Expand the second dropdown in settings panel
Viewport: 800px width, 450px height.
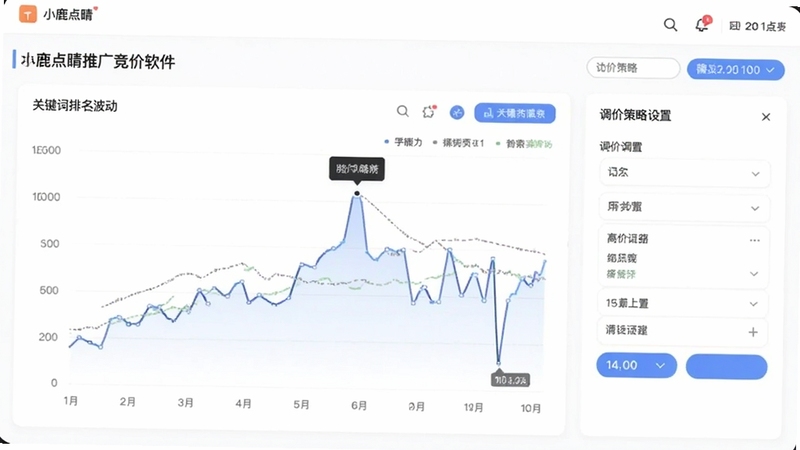(x=684, y=207)
